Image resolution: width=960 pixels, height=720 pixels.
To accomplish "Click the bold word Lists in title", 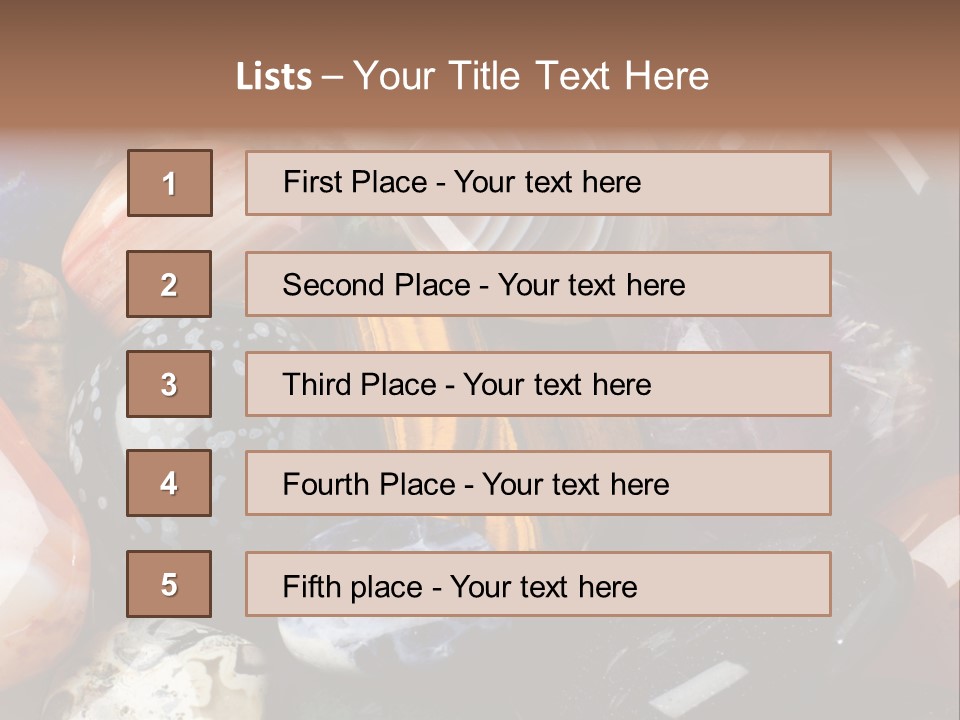I will [274, 77].
